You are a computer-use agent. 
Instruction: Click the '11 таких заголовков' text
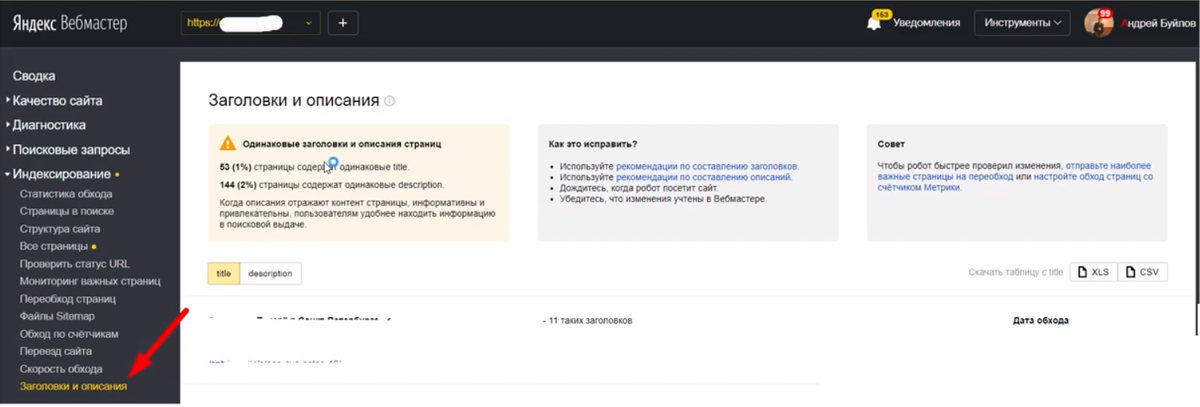pos(590,321)
